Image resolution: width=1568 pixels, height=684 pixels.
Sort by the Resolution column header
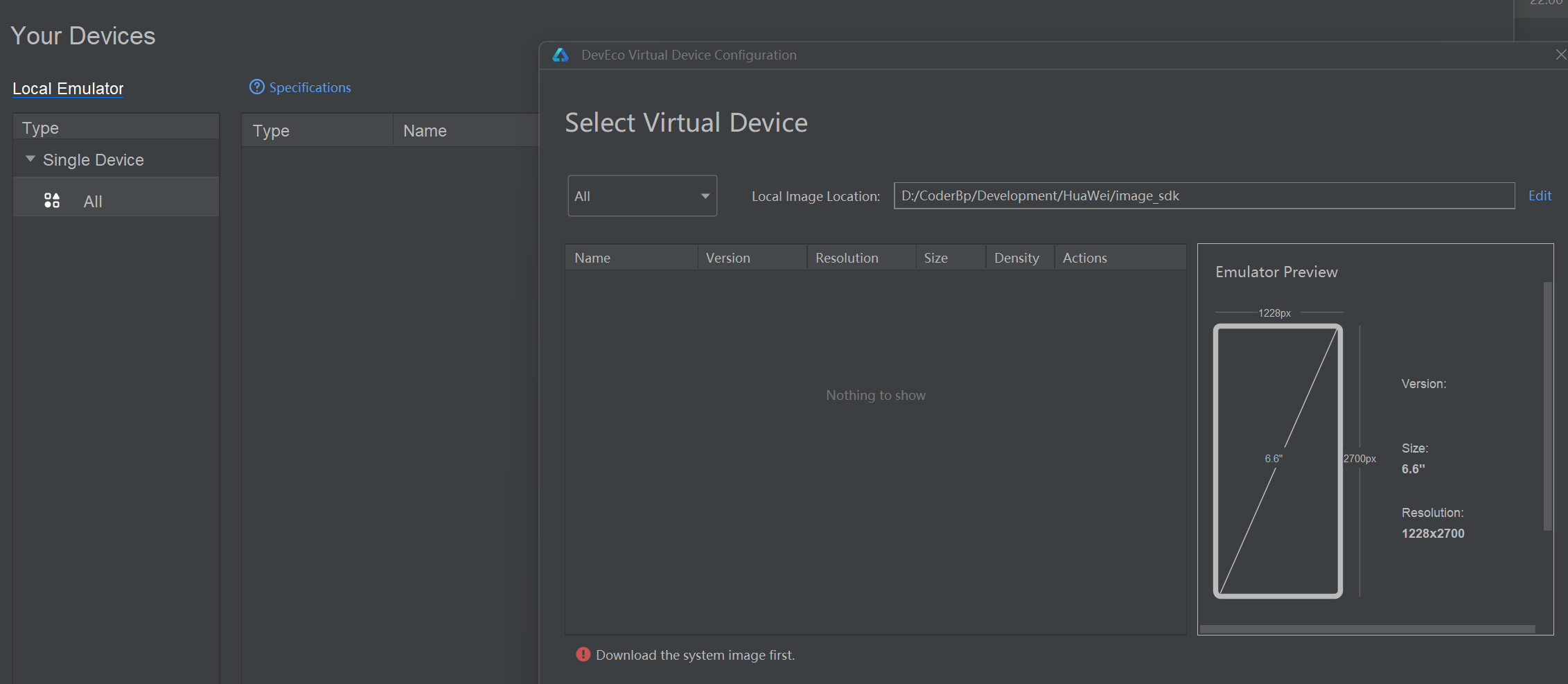point(862,258)
